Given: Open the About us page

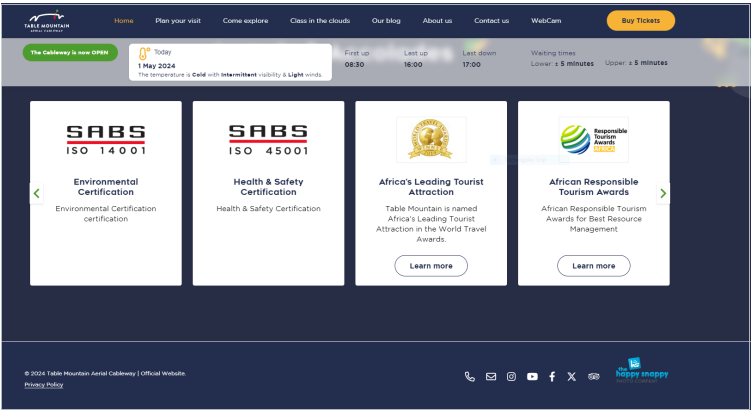Looking at the screenshot, I should (x=437, y=21).
